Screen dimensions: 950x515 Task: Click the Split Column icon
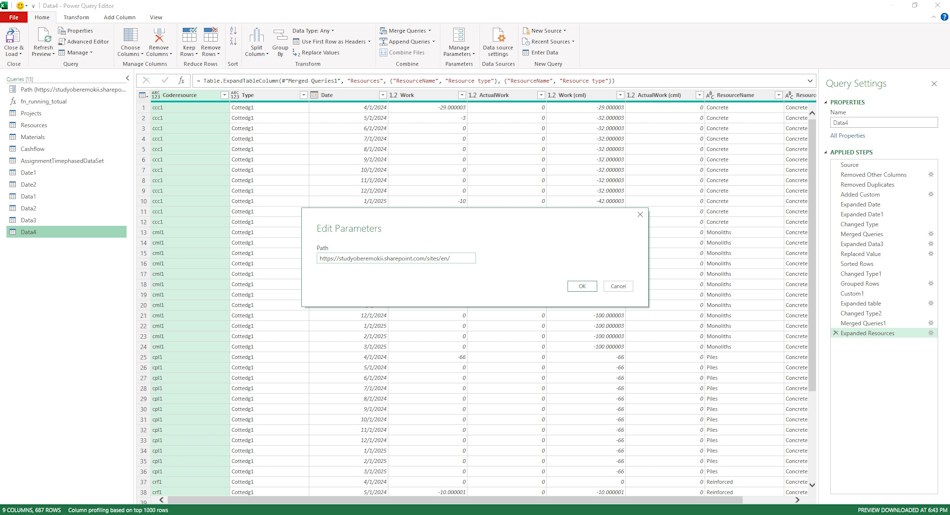[x=256, y=35]
